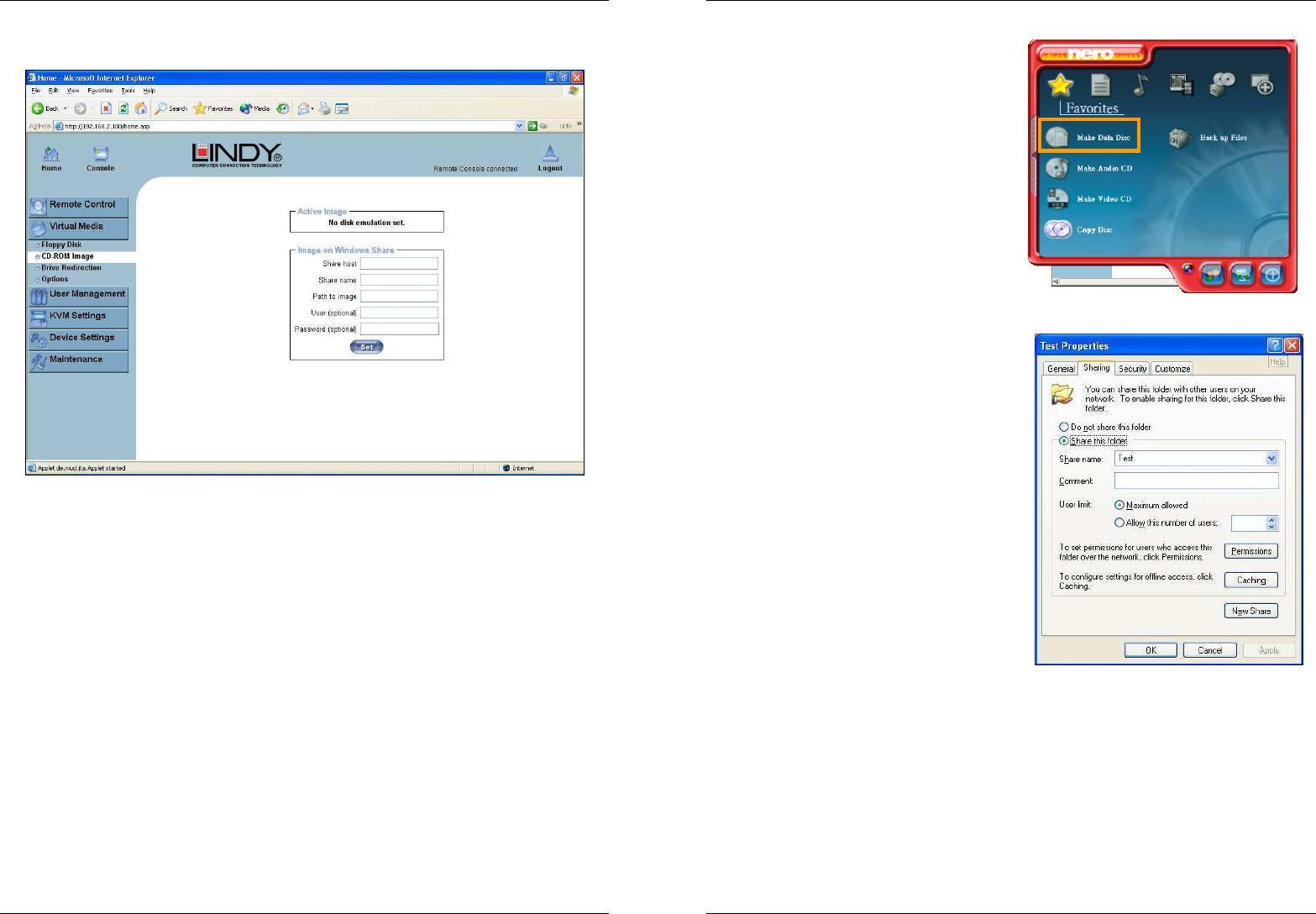Viewport: 1316px width, 914px height.
Task: Click the Mail envelope icon in browser toolbar
Action: [x=304, y=108]
